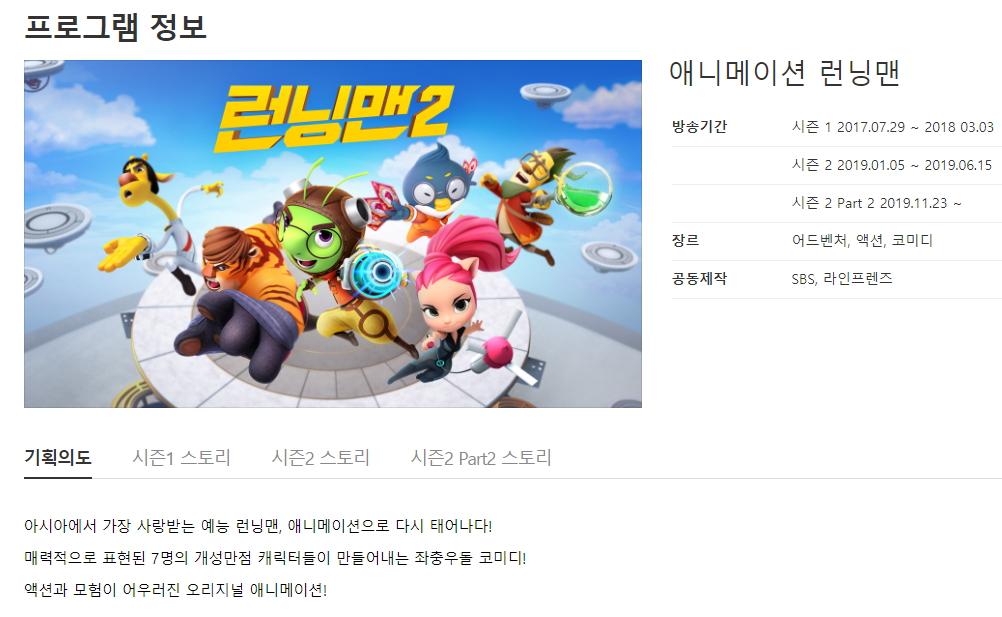Click the 런닝맨2 yellow logo on the poster

[334, 117]
